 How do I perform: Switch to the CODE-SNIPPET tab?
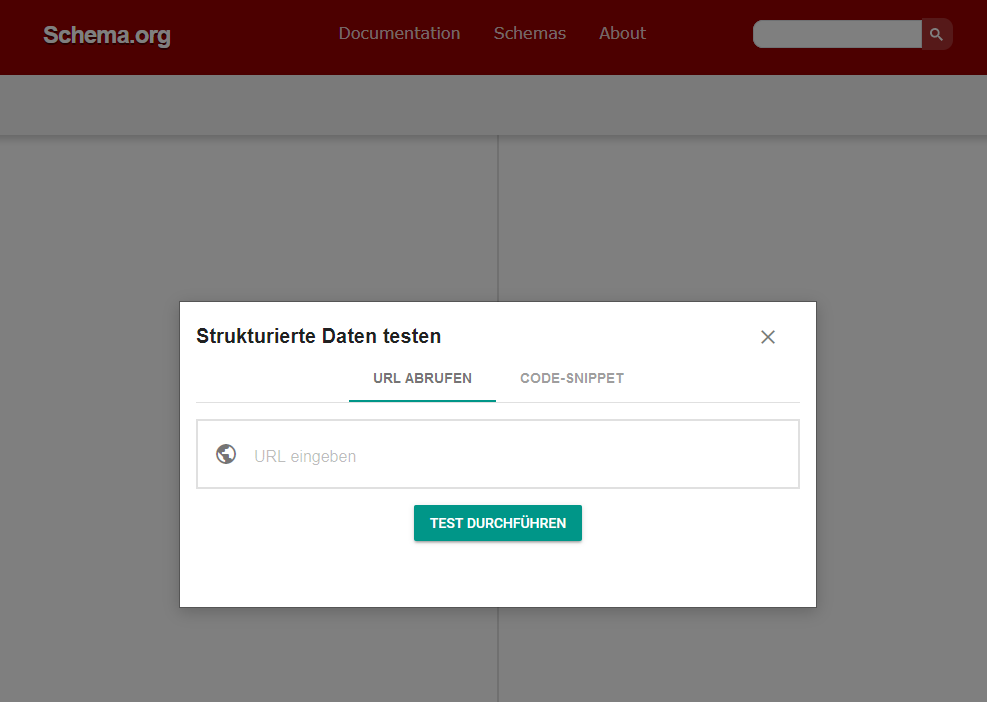[x=572, y=378]
